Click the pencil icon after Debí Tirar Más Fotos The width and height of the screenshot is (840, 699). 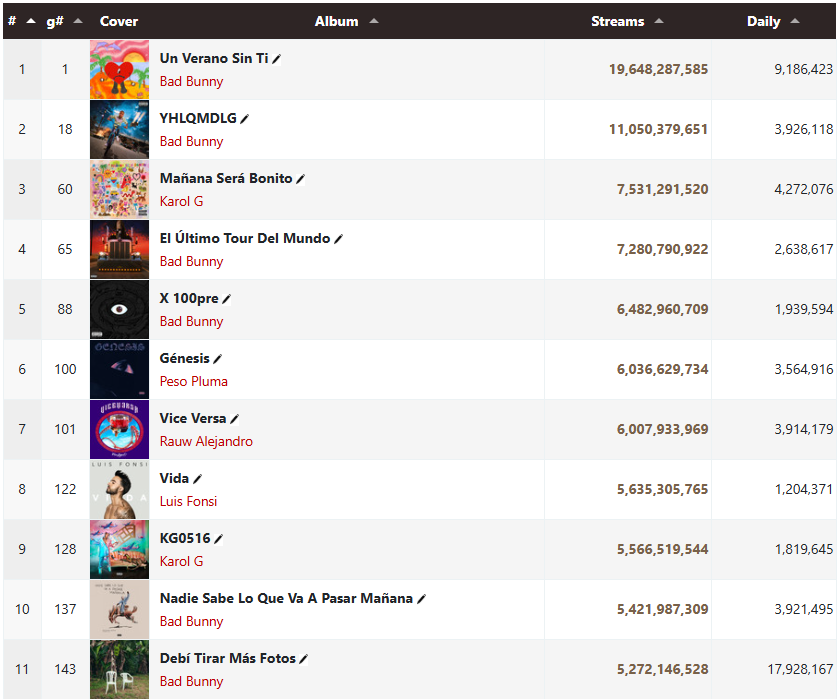(x=304, y=659)
